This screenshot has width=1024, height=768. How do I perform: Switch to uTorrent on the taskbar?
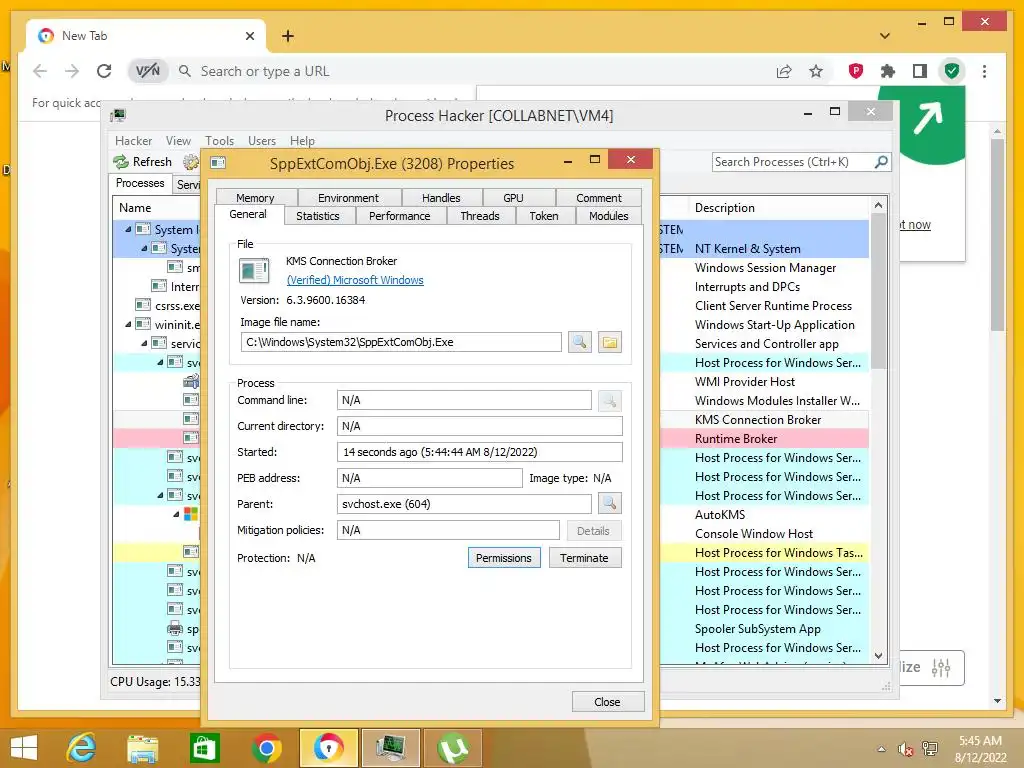[x=453, y=748]
